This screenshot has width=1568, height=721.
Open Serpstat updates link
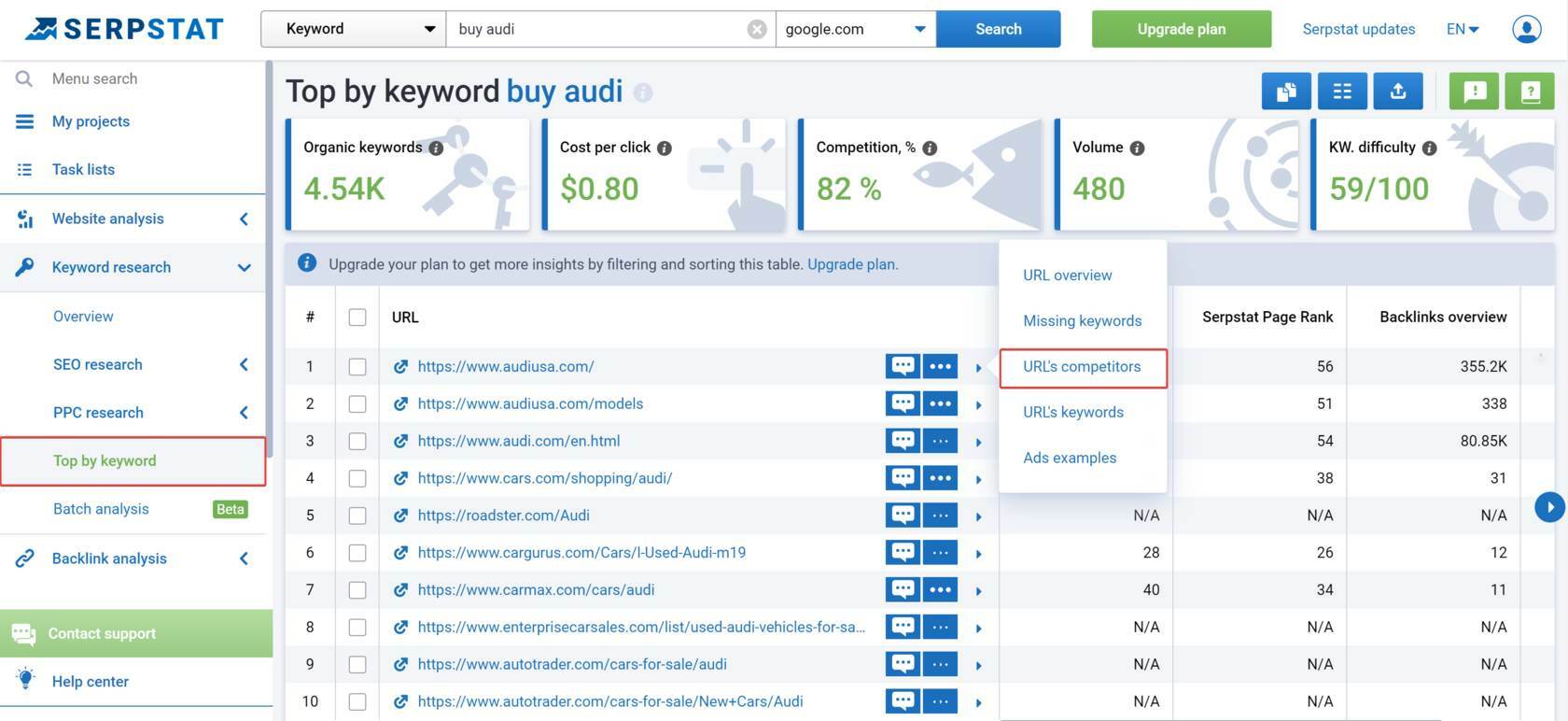coord(1359,29)
